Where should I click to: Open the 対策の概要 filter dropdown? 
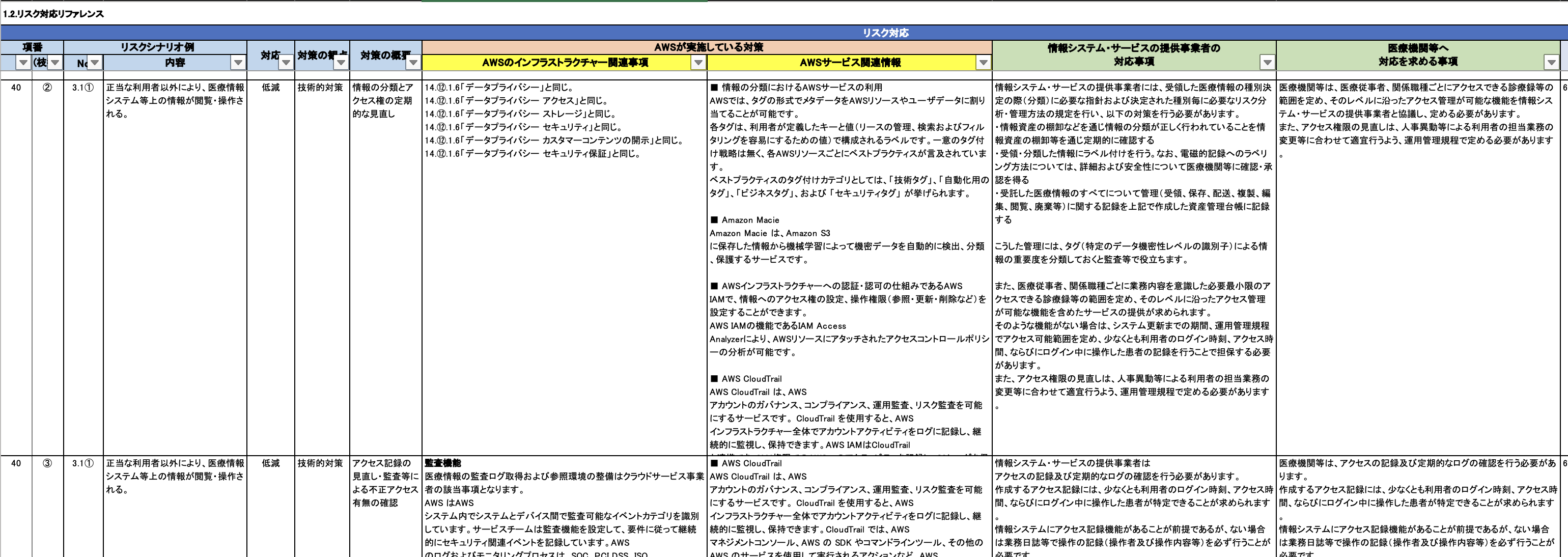pyautogui.click(x=413, y=63)
